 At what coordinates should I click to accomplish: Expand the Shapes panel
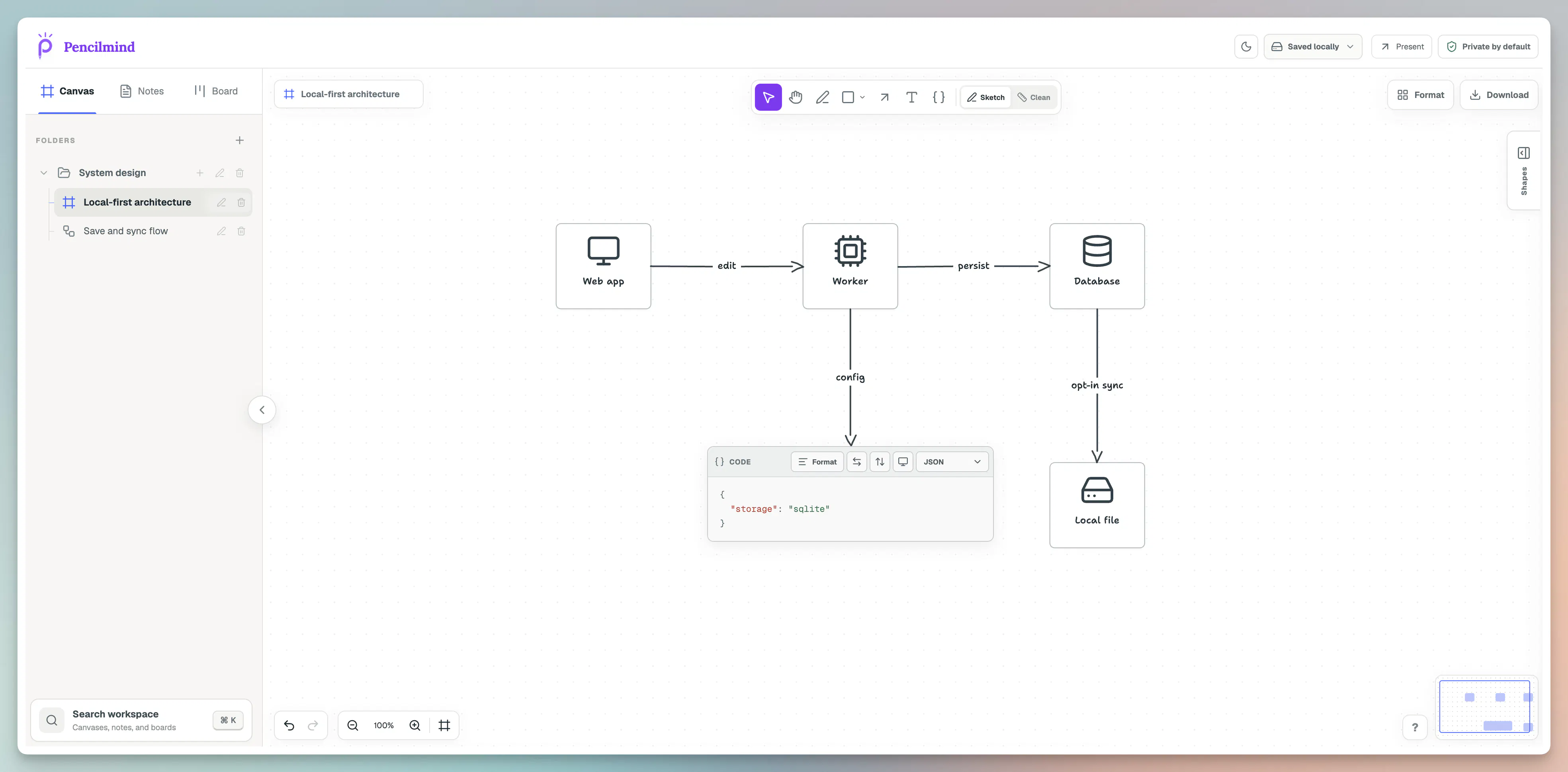(x=1523, y=170)
